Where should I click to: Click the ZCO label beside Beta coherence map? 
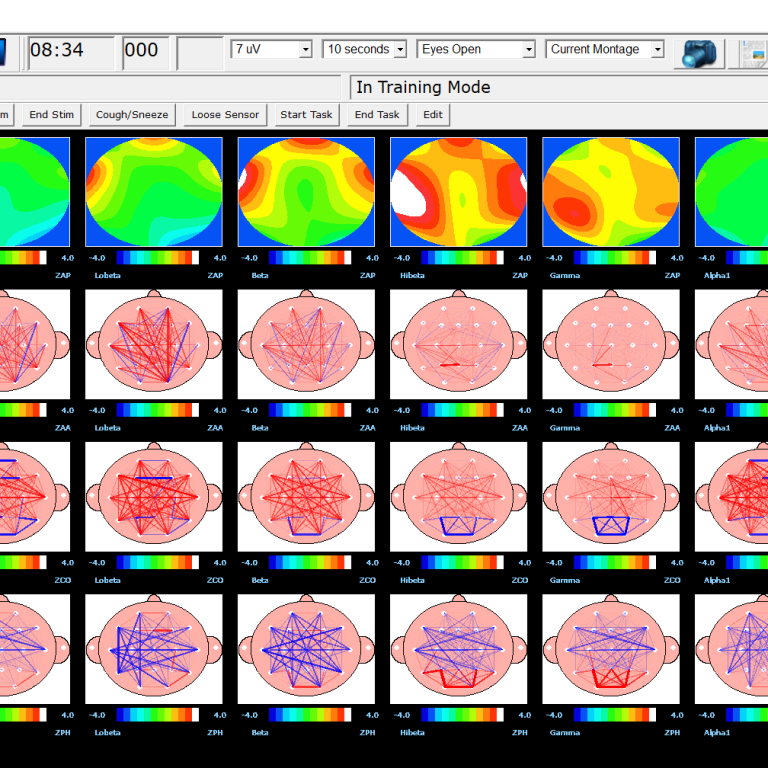pyautogui.click(x=367, y=580)
